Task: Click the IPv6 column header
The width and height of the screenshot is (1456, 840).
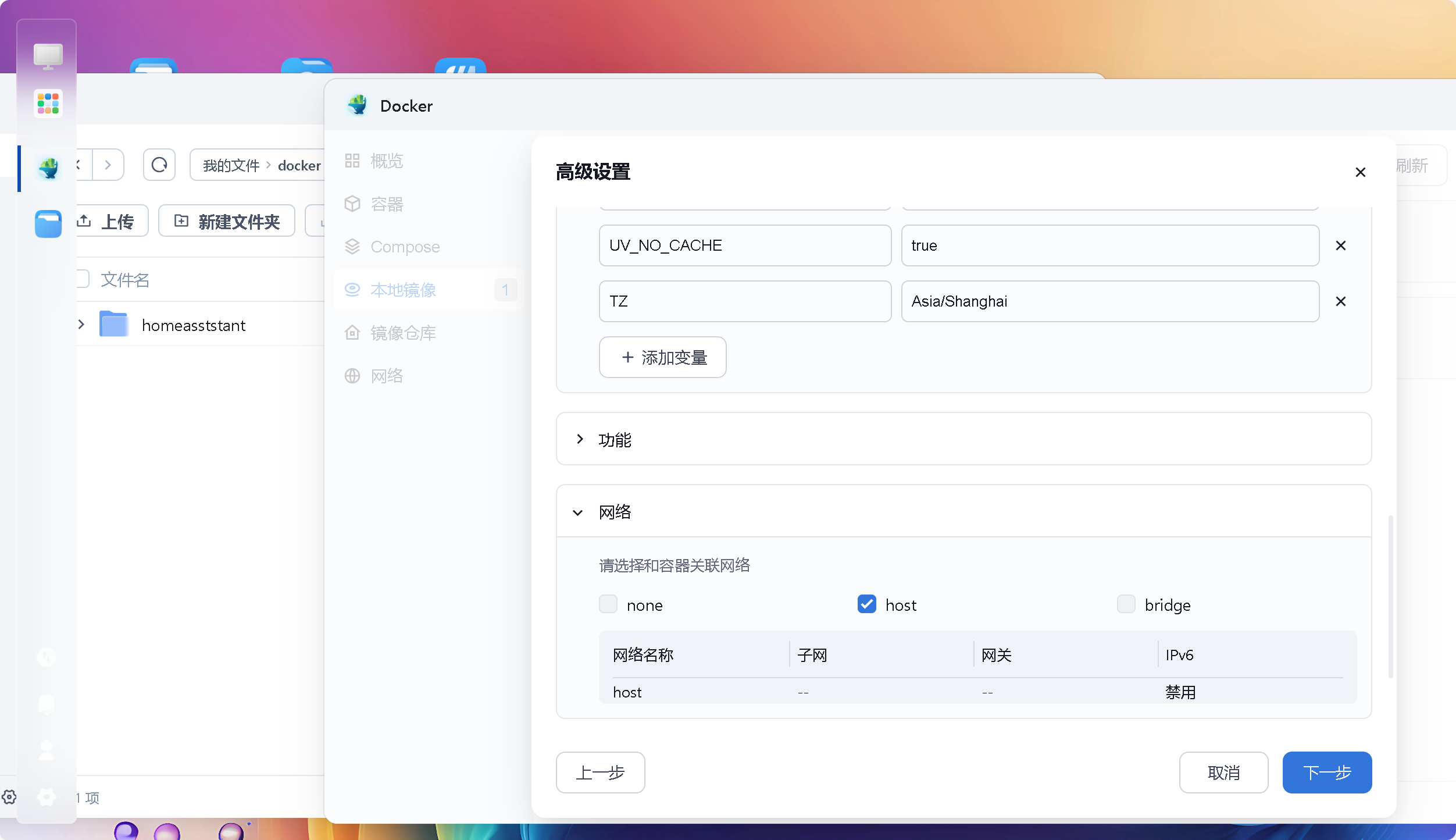Action: tap(1179, 655)
